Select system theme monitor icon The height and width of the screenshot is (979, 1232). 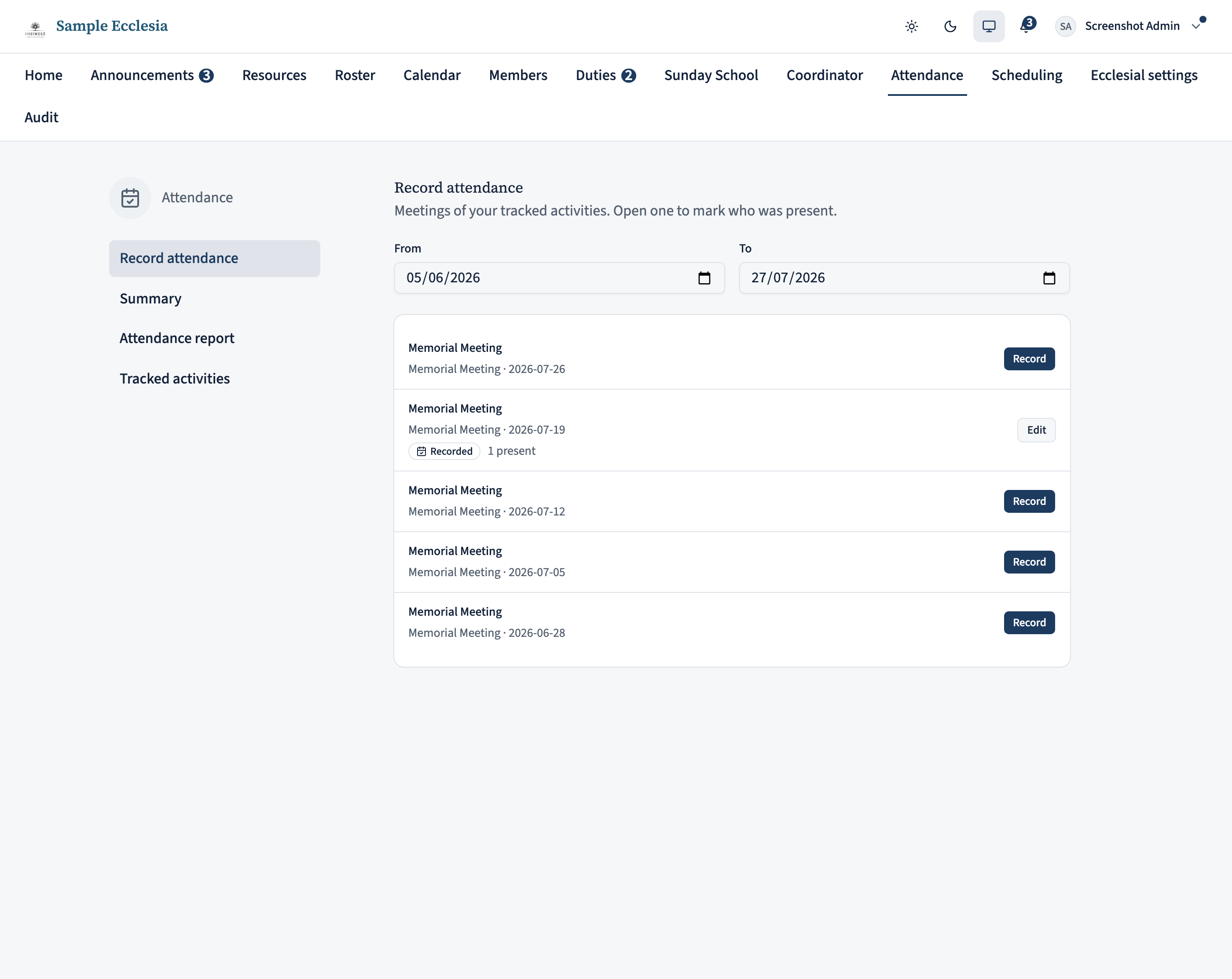[989, 26]
